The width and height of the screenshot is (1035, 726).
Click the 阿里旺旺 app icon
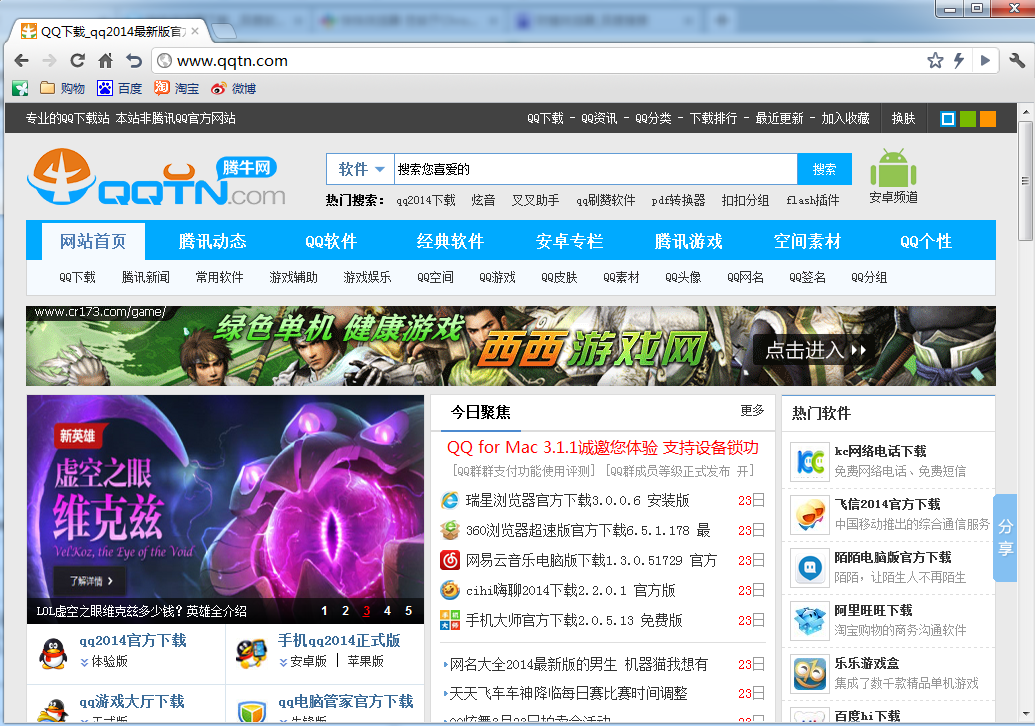click(x=810, y=620)
